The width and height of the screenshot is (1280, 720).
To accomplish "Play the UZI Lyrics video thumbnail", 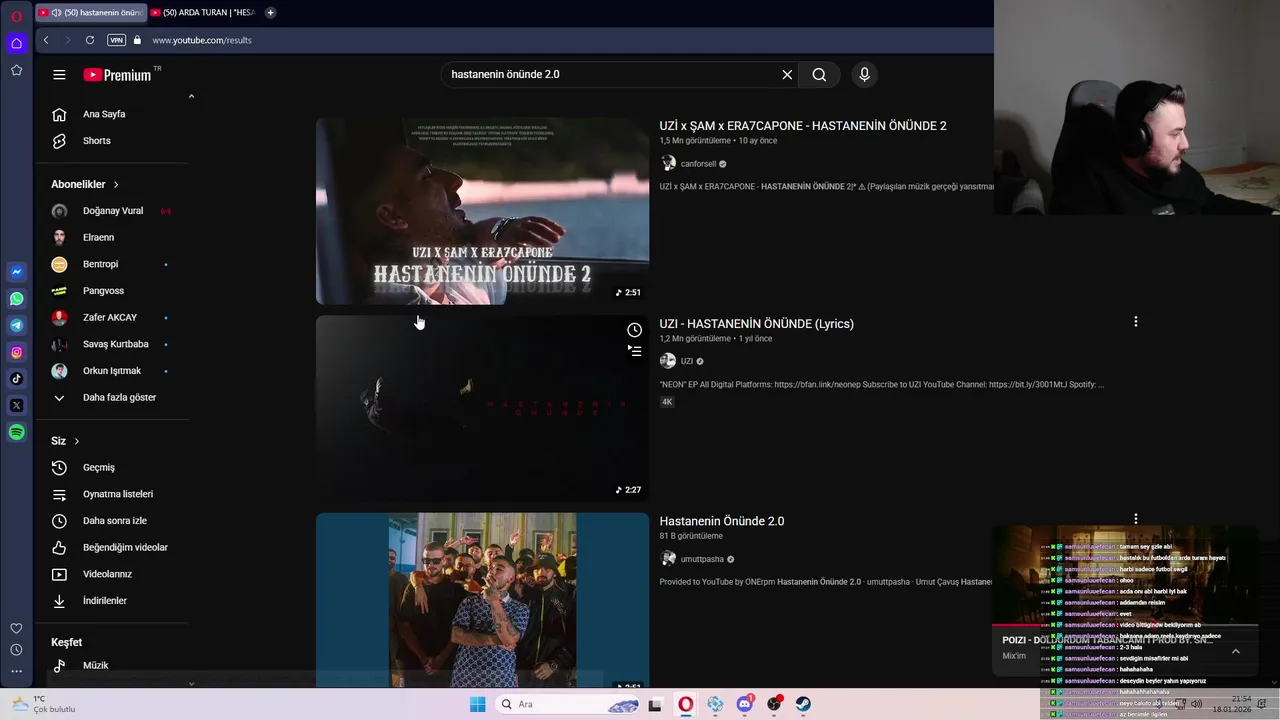I will coord(482,408).
